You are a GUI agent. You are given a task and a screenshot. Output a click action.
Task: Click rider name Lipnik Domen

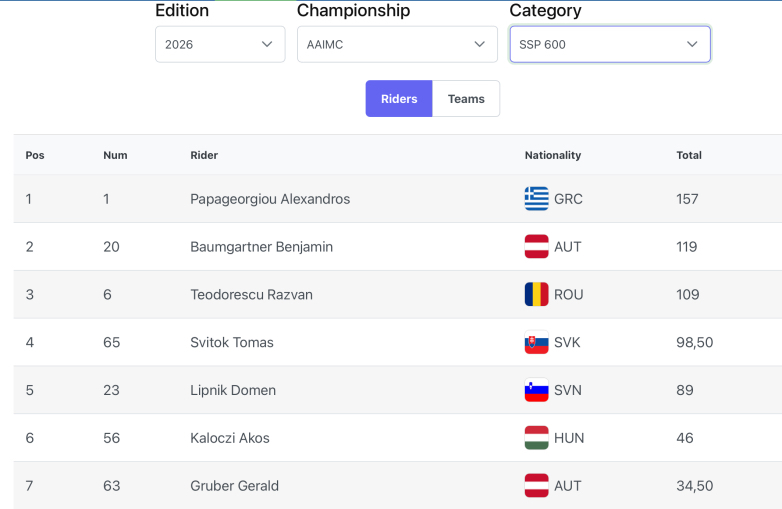233,390
